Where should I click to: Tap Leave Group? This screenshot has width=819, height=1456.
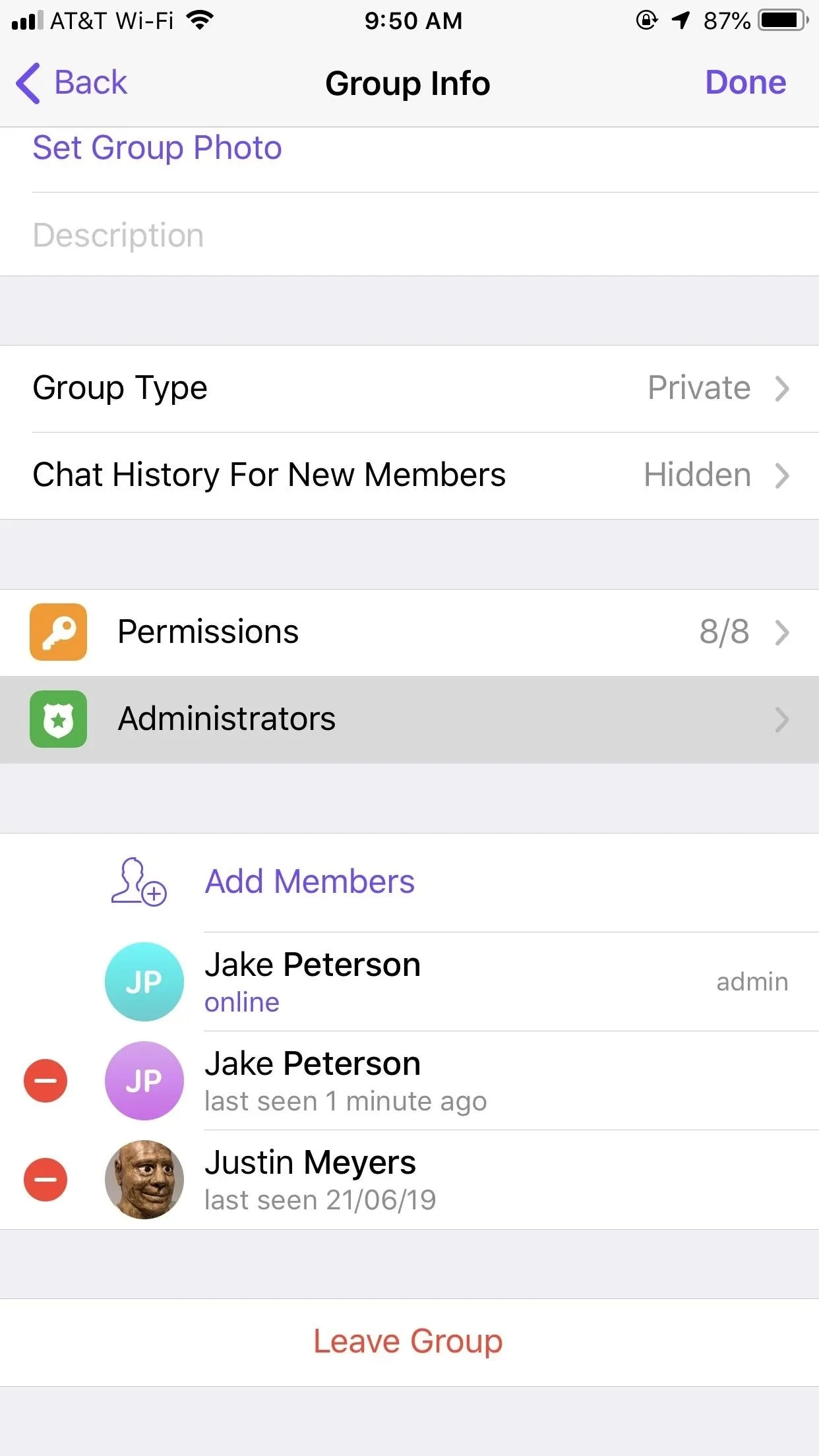pos(408,1342)
